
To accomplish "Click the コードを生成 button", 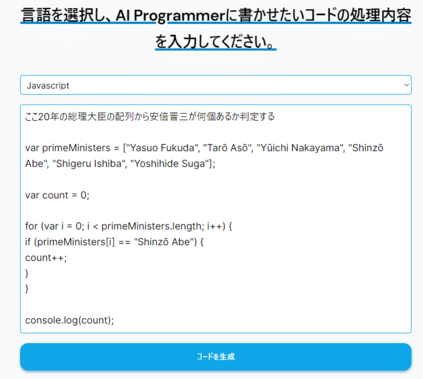I will [216, 357].
